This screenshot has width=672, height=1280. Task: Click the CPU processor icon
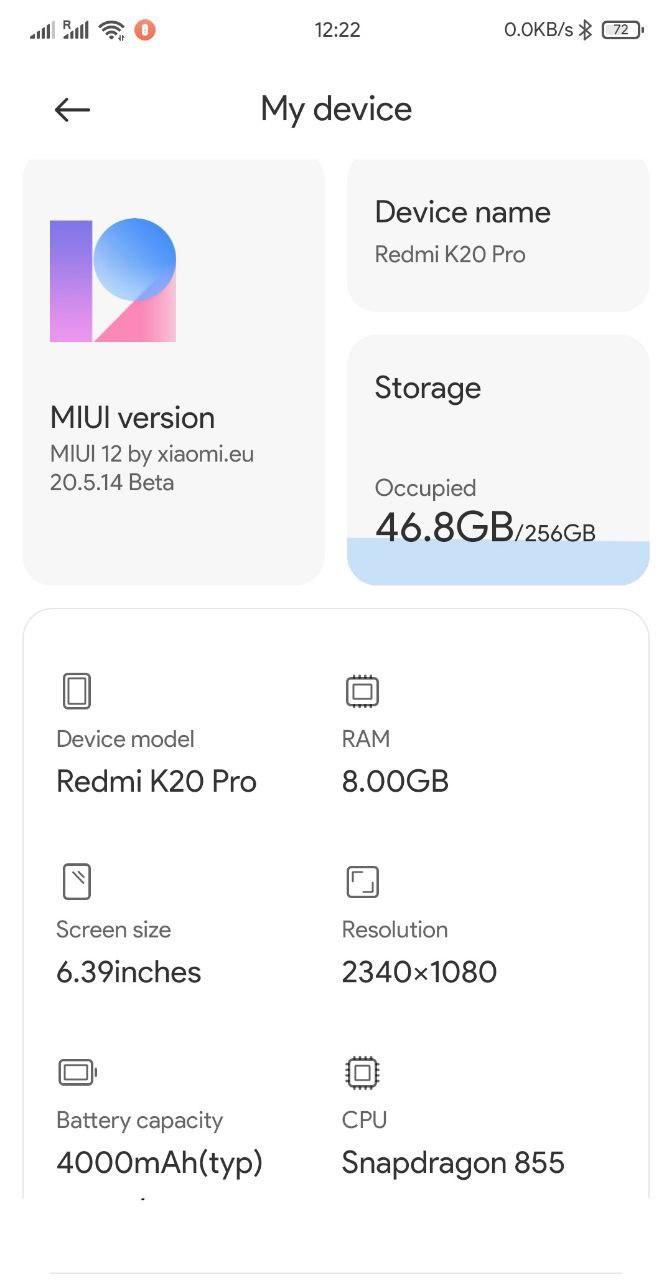362,1073
